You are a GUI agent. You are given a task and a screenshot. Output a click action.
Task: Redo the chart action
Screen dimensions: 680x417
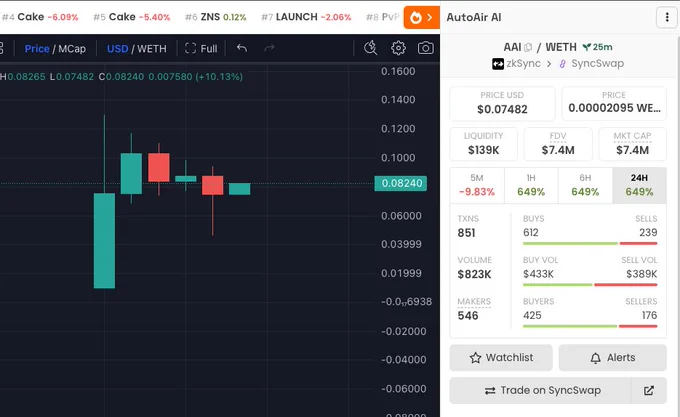click(269, 48)
